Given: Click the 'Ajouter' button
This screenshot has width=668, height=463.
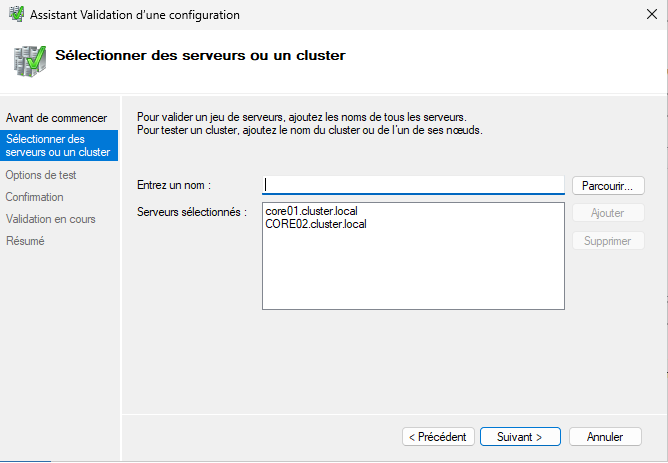Looking at the screenshot, I should (607, 213).
